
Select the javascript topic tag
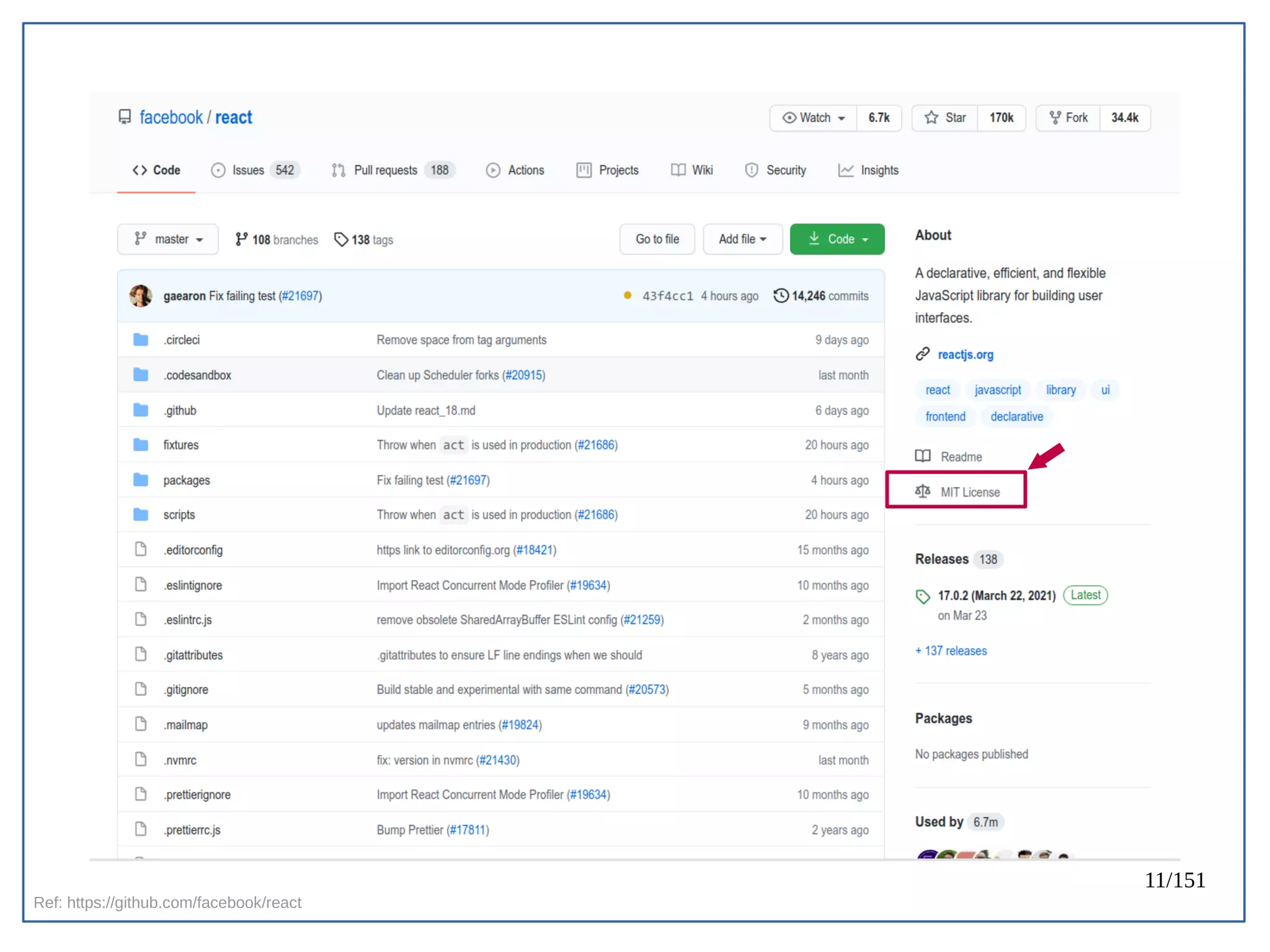pos(997,390)
